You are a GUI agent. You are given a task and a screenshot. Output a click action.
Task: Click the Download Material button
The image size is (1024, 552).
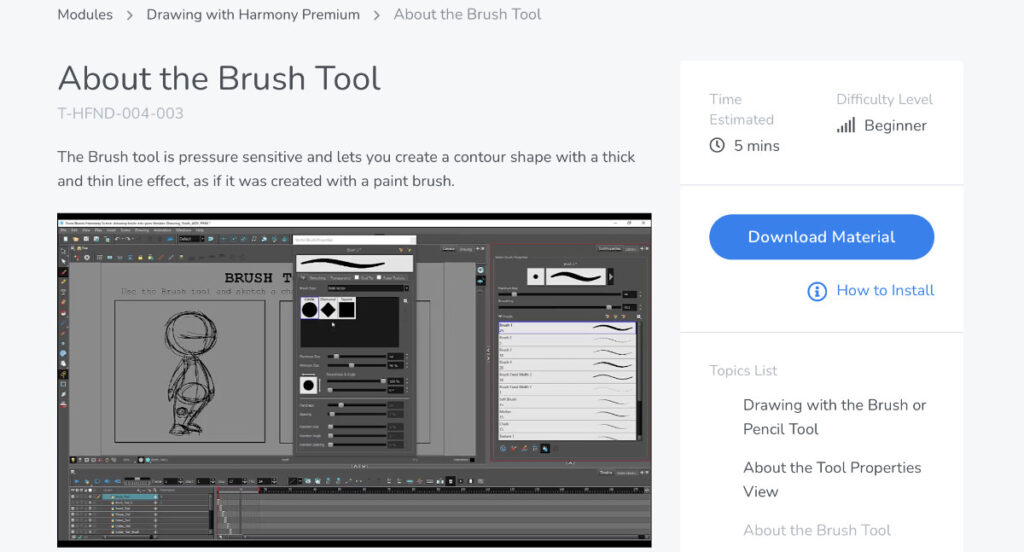click(822, 236)
